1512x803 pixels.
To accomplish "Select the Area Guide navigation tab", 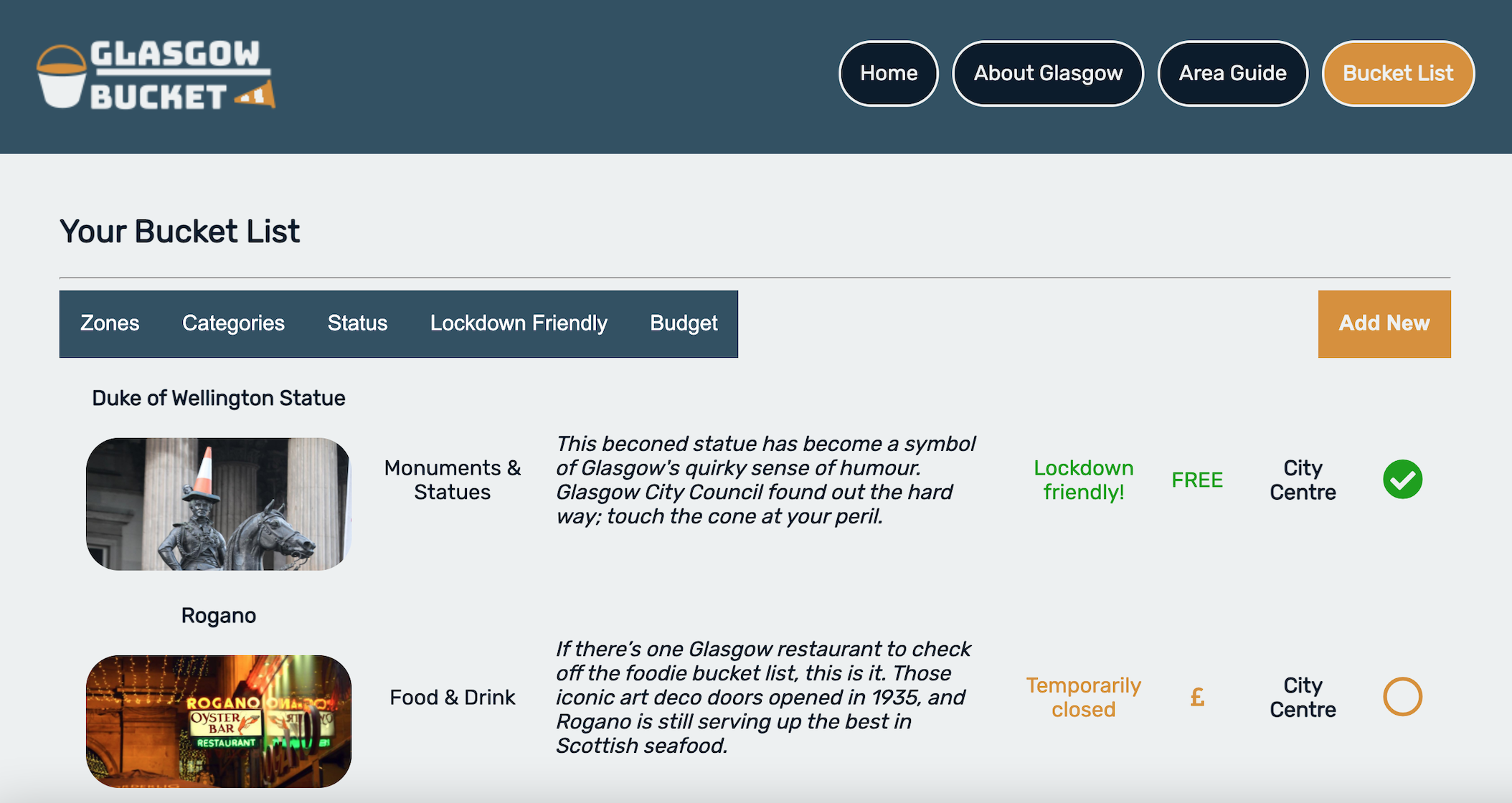I will (1232, 73).
